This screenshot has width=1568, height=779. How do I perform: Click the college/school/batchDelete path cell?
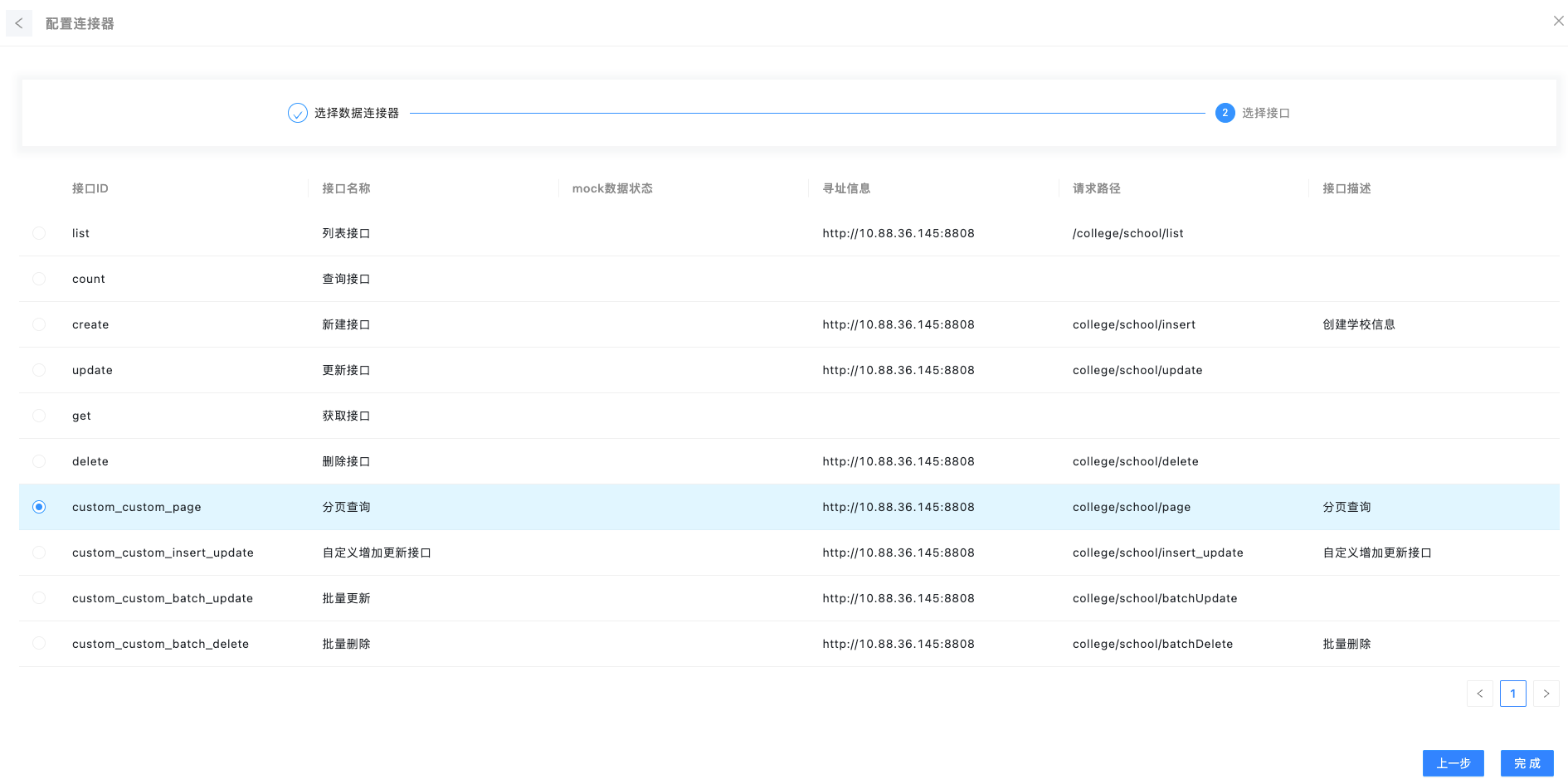[1152, 644]
